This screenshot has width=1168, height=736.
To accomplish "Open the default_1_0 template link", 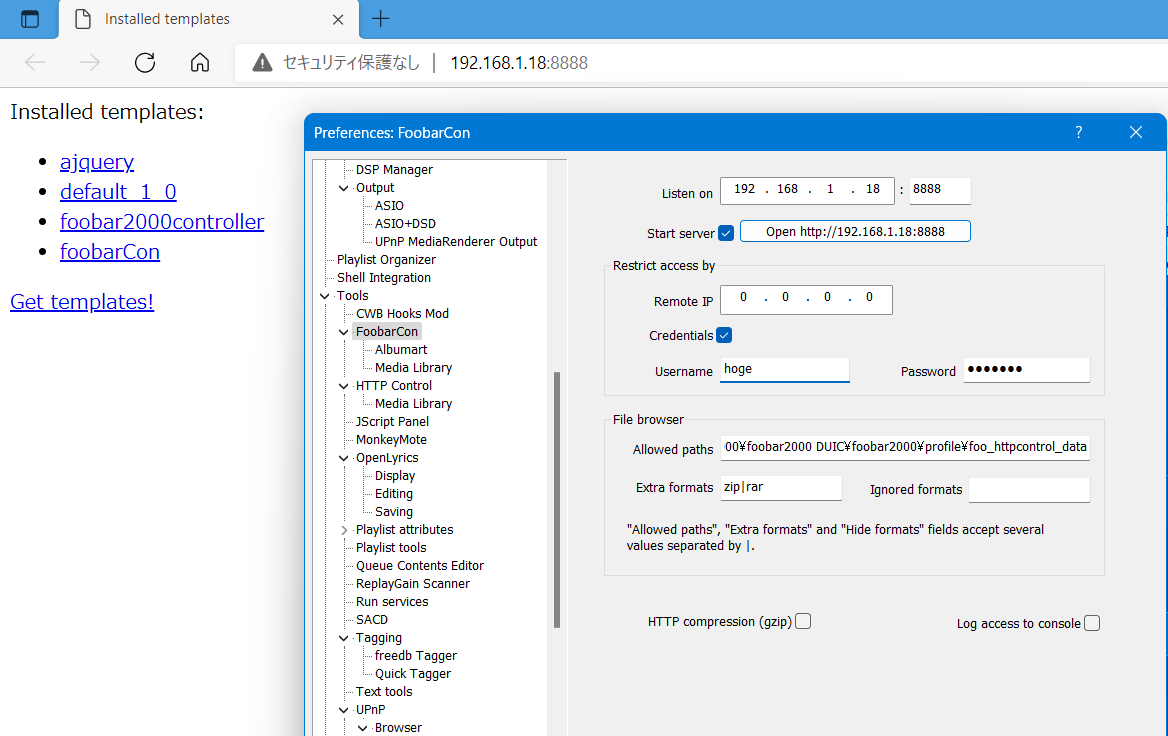I will point(118,191).
